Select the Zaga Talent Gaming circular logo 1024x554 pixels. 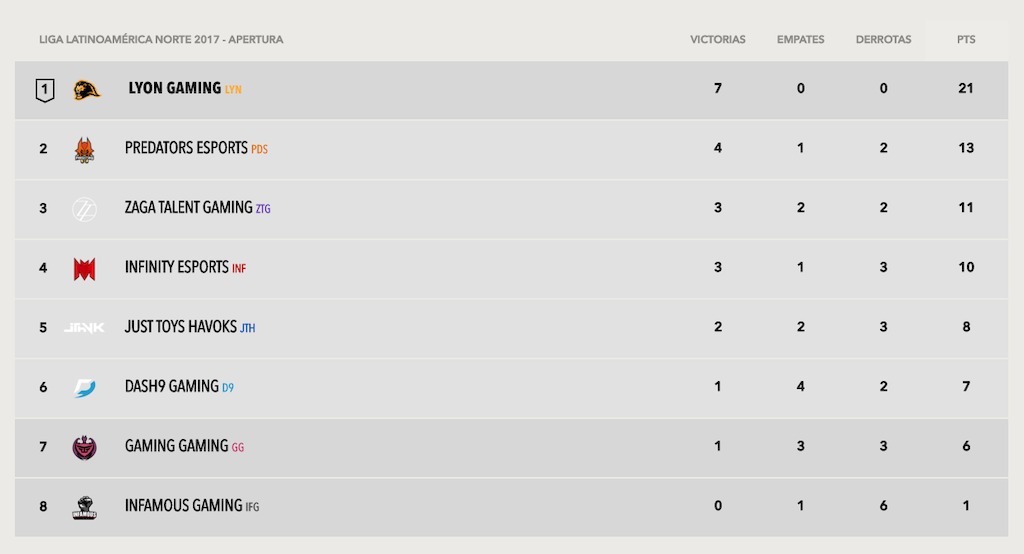(84, 209)
